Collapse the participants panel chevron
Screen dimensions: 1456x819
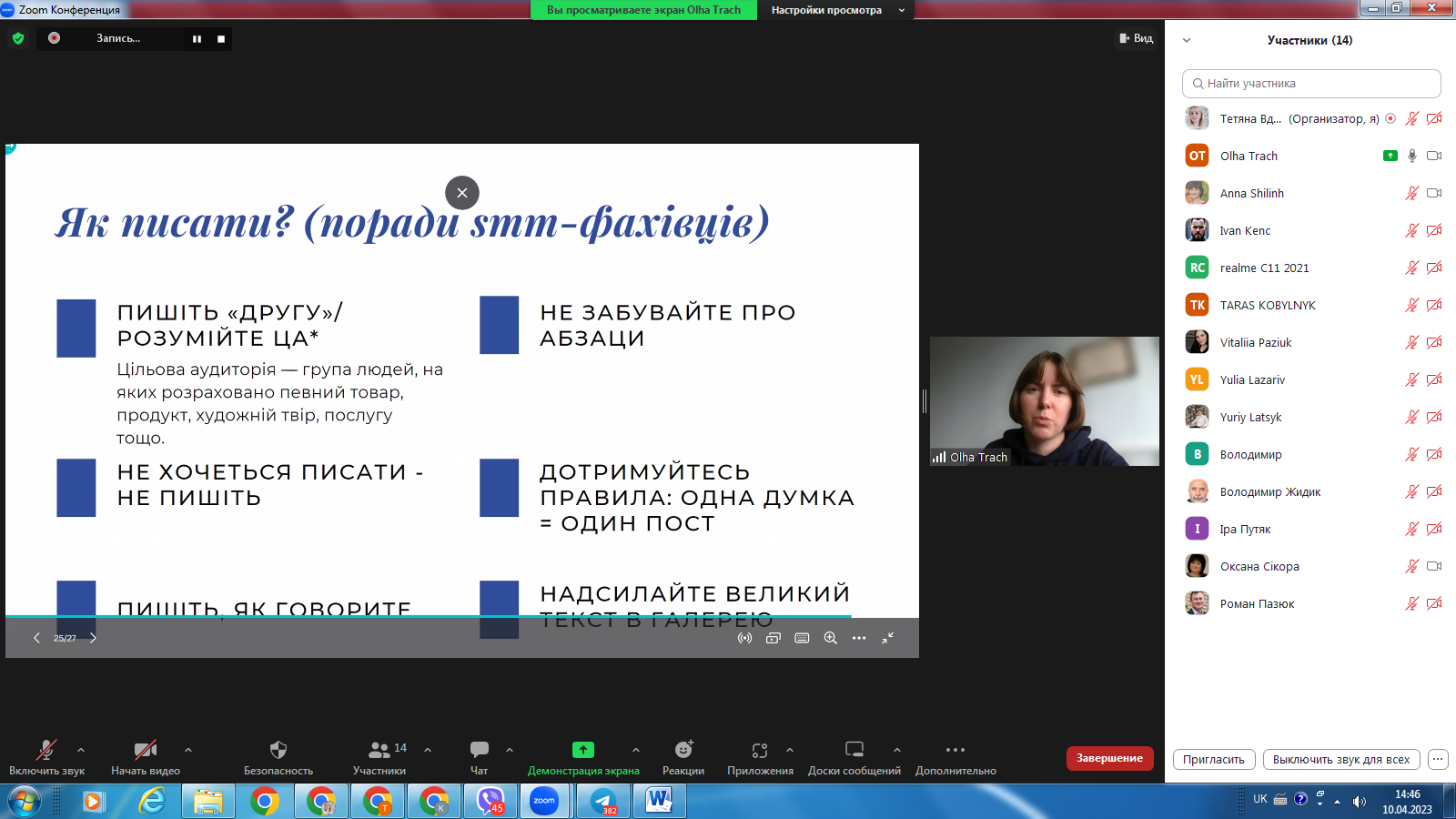[1187, 40]
